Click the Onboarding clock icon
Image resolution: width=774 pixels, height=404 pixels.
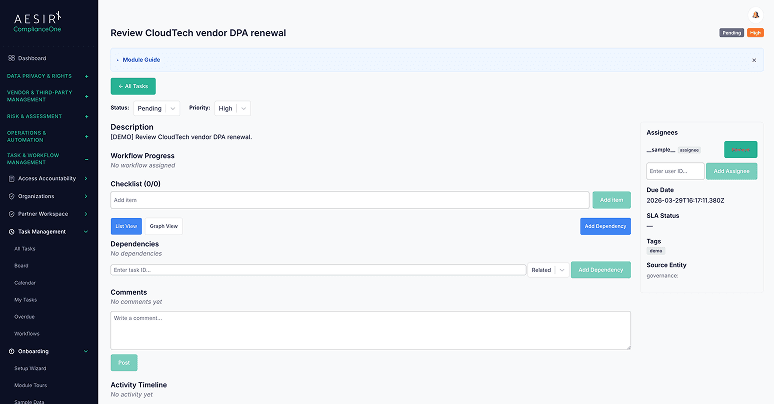coord(11,352)
